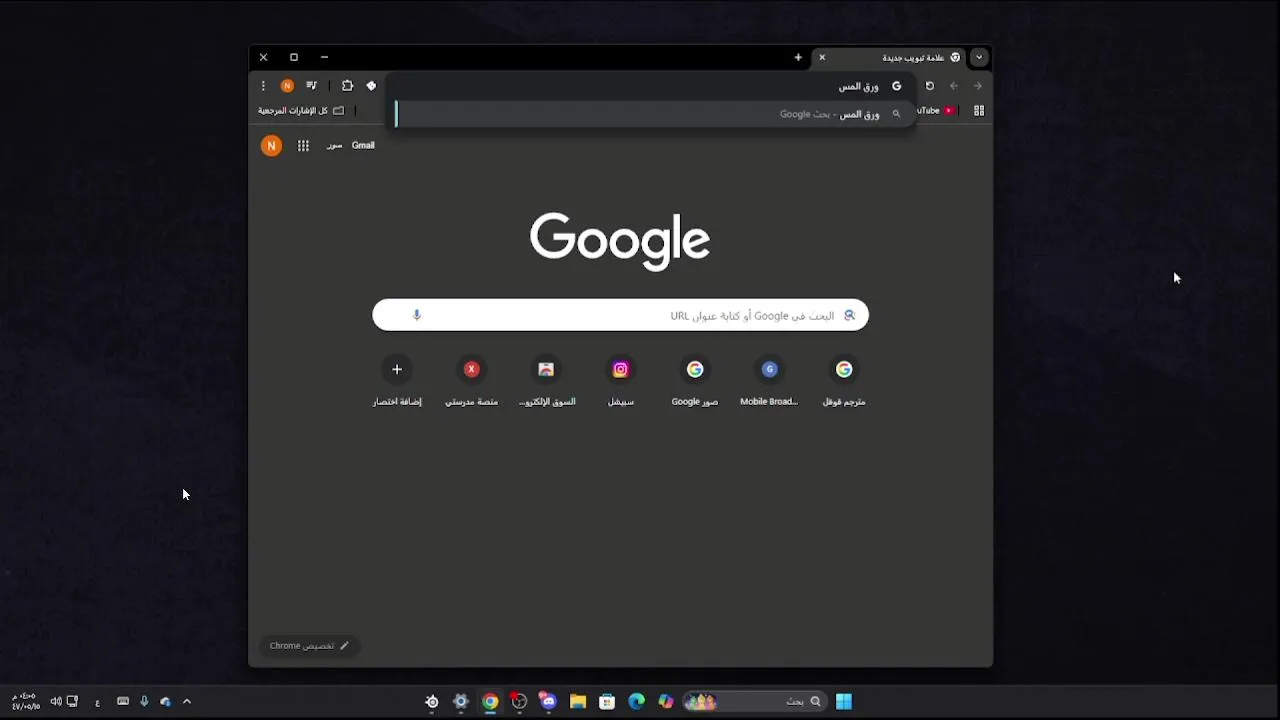Open the 'مترجم قوقل' shortcut
Viewport: 1280px width, 720px height.
[x=844, y=381]
